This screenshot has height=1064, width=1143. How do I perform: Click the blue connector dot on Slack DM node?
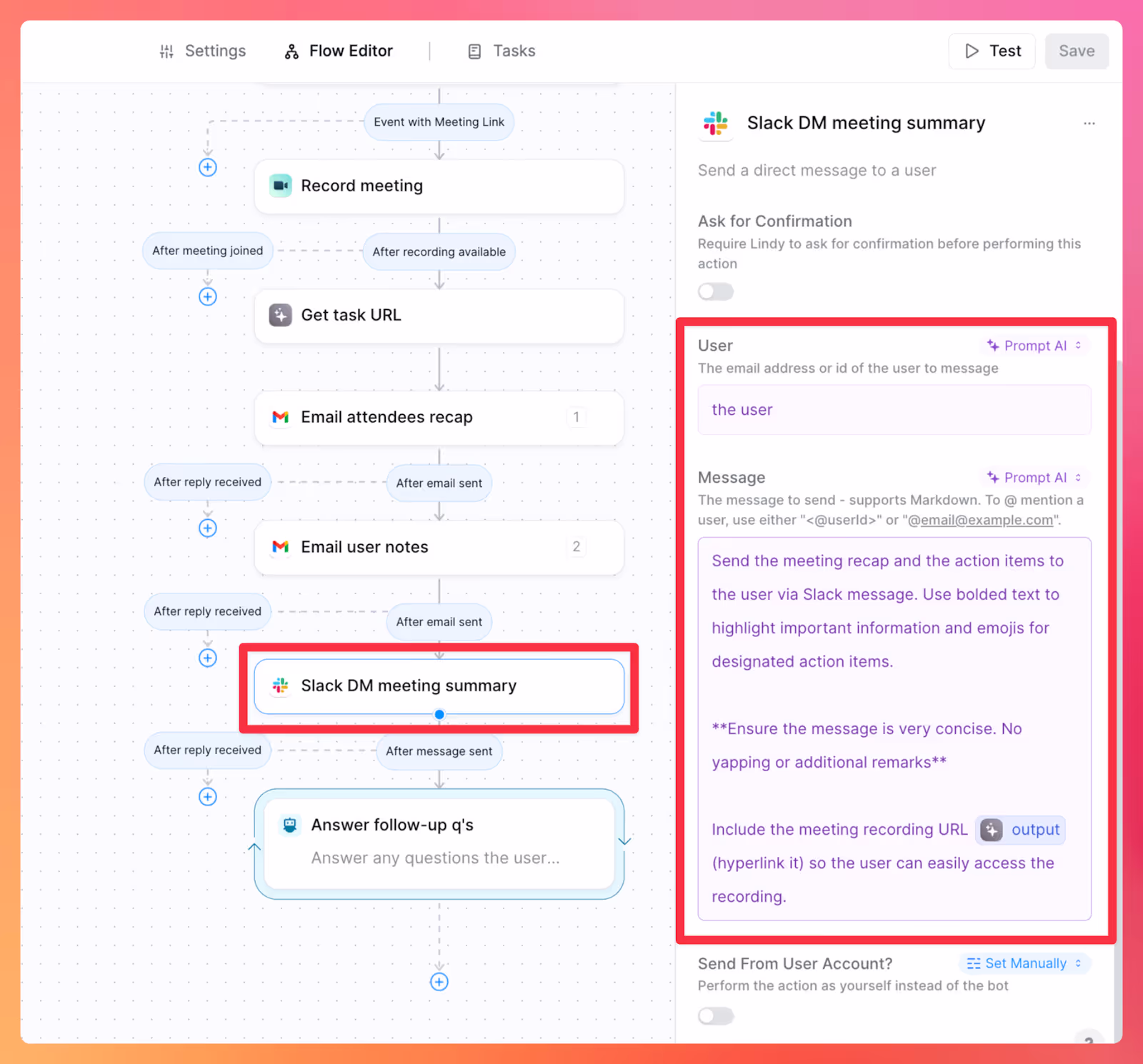pos(439,714)
